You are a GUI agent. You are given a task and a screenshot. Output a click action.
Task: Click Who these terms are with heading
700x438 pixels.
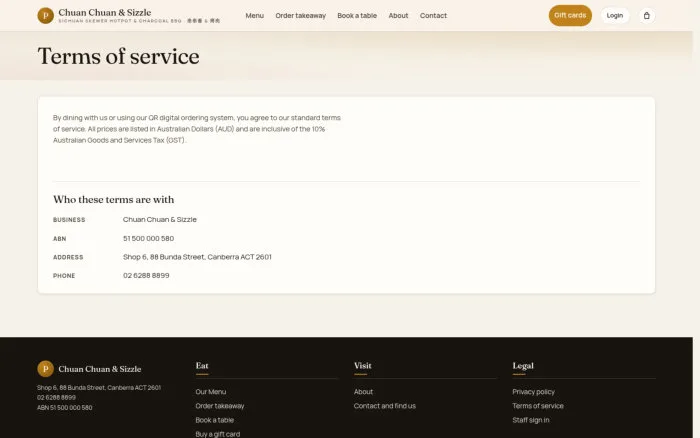pyautogui.click(x=113, y=200)
